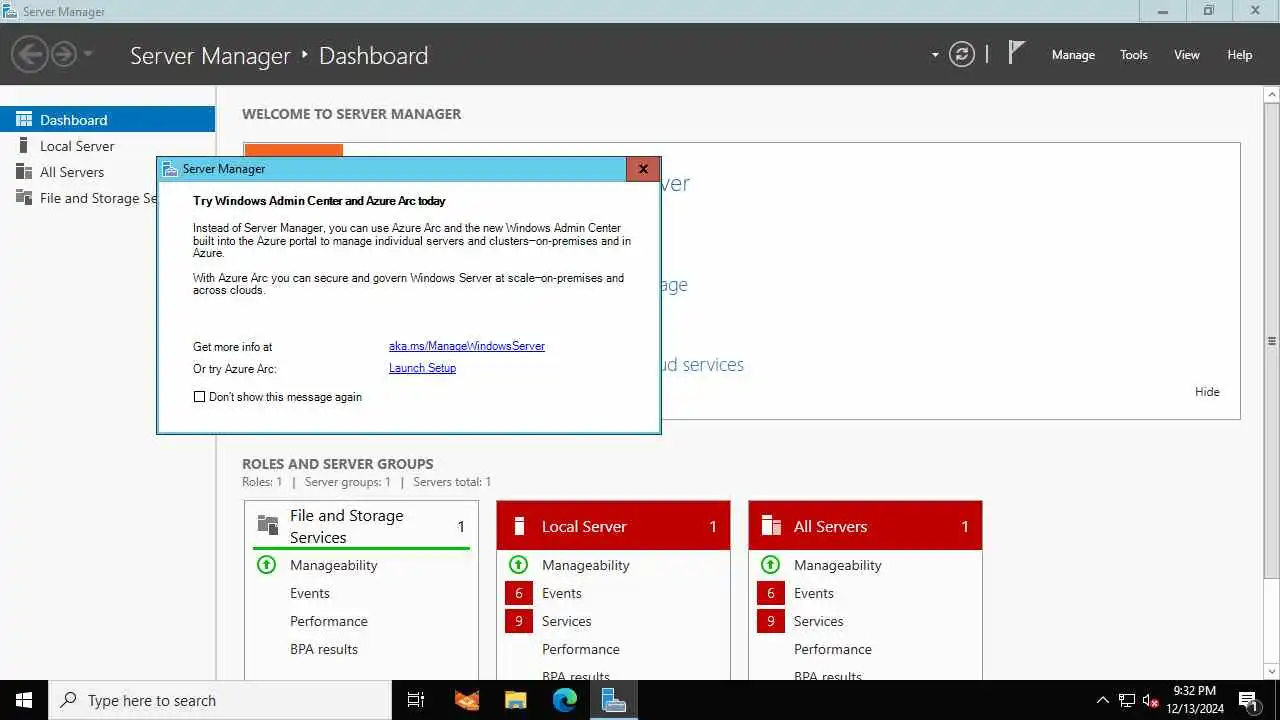Click the forward navigation arrow

pyautogui.click(x=63, y=54)
